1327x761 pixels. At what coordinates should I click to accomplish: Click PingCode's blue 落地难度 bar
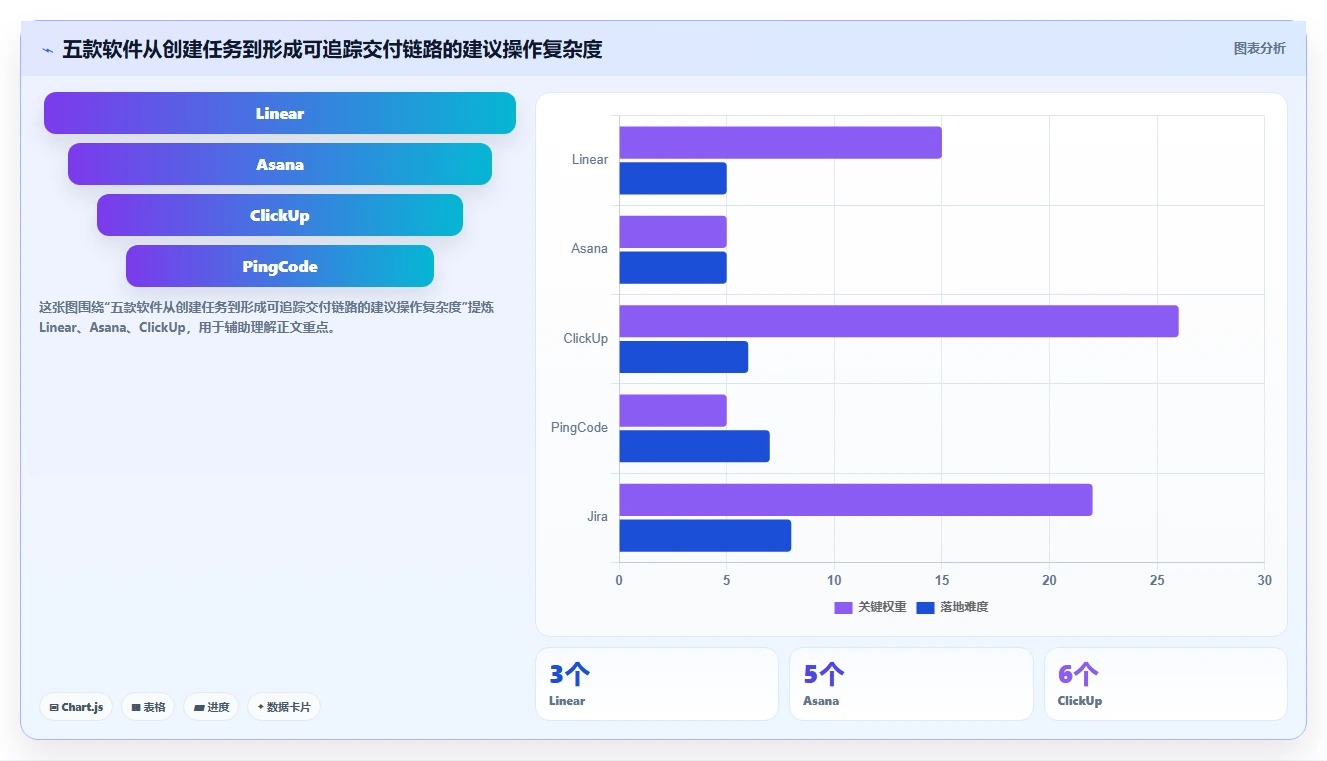tap(694, 446)
